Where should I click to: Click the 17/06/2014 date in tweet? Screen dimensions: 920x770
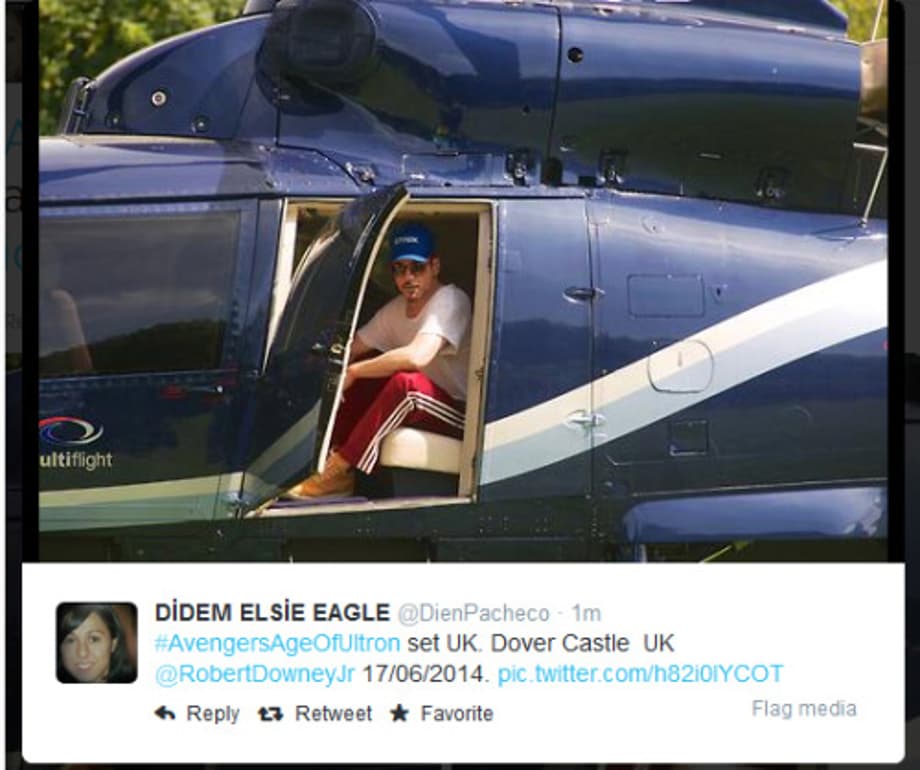point(425,674)
